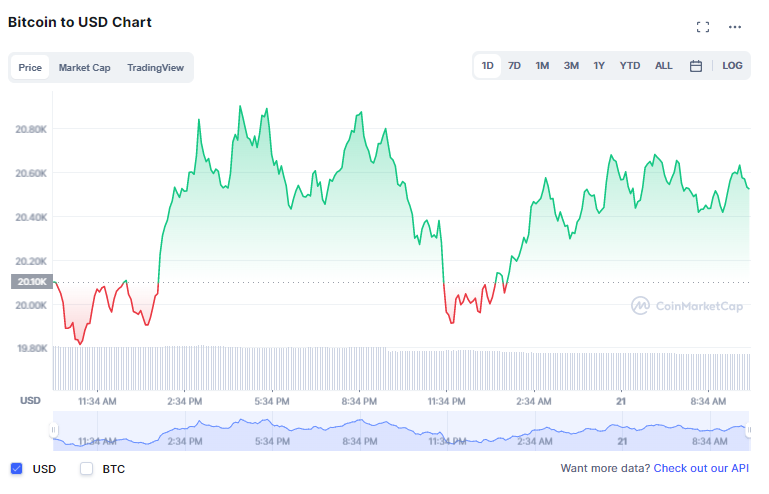769x494 pixels.
Task: Show the 1Y time range
Action: pyautogui.click(x=599, y=66)
